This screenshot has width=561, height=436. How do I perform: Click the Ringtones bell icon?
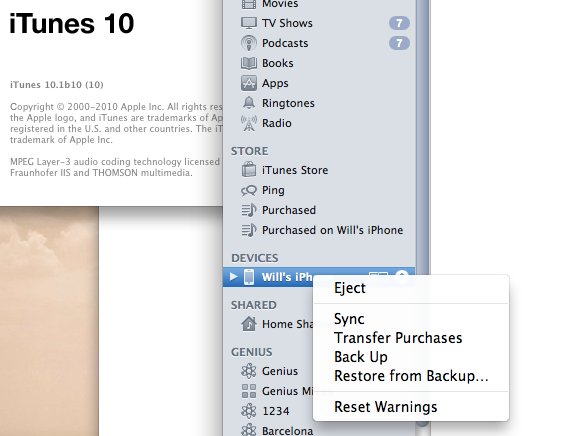coord(249,103)
